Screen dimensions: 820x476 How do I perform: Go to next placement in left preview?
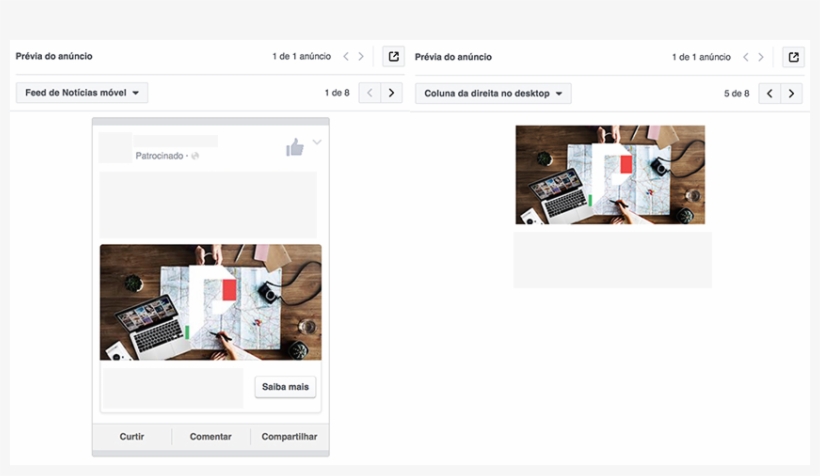tap(392, 93)
